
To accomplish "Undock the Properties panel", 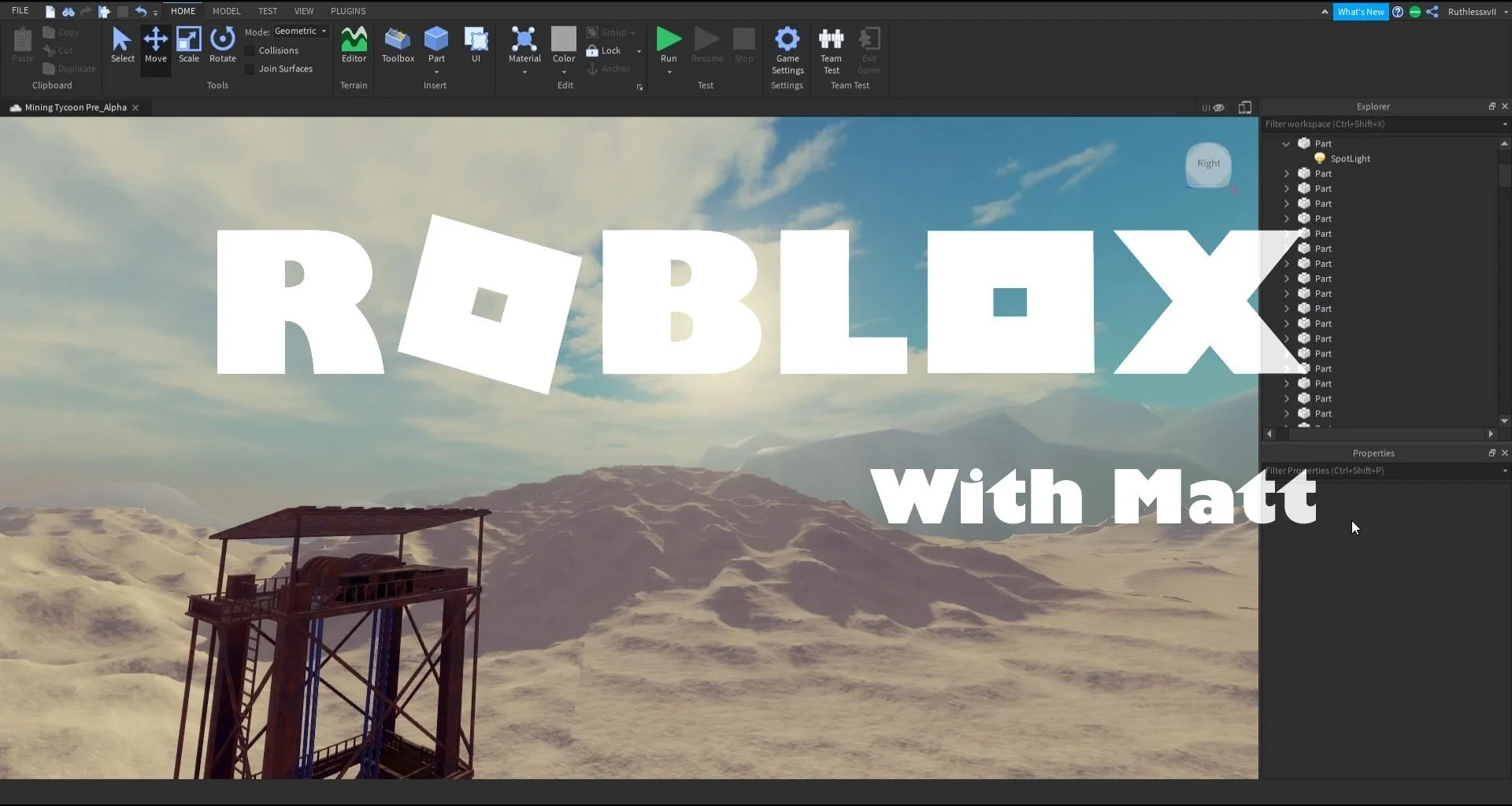I will (x=1492, y=453).
